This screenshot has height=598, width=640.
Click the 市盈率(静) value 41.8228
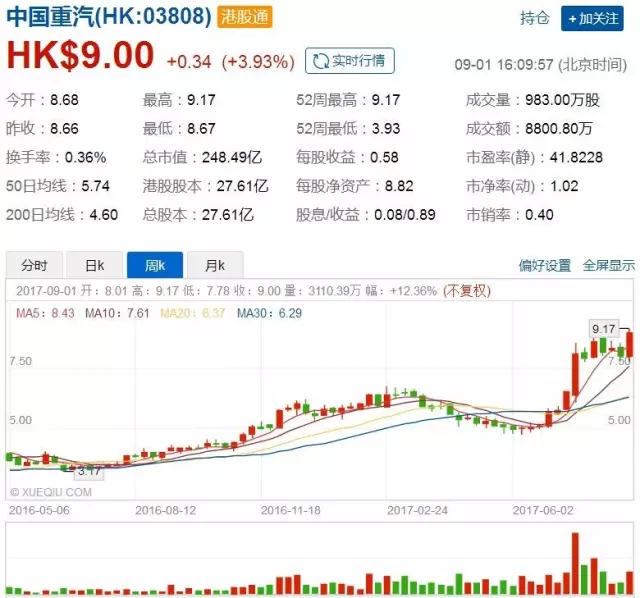click(x=576, y=158)
